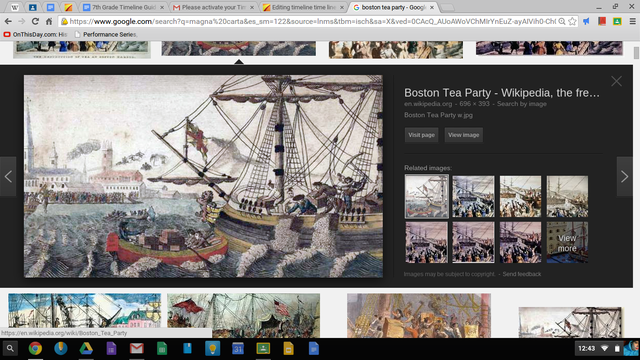Open Google Classroom shelf icon
The width and height of the screenshot is (640, 360).
[263, 349]
